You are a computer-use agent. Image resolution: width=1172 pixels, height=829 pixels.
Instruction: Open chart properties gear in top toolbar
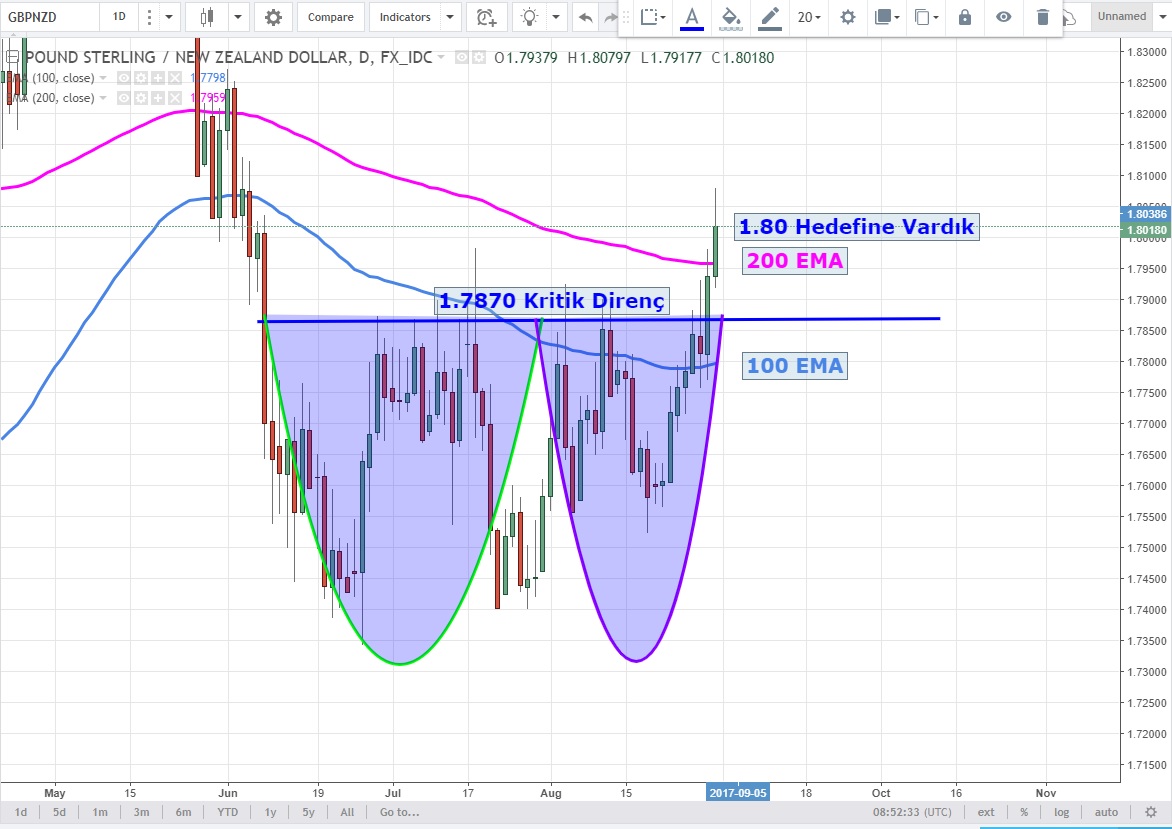(x=273, y=17)
